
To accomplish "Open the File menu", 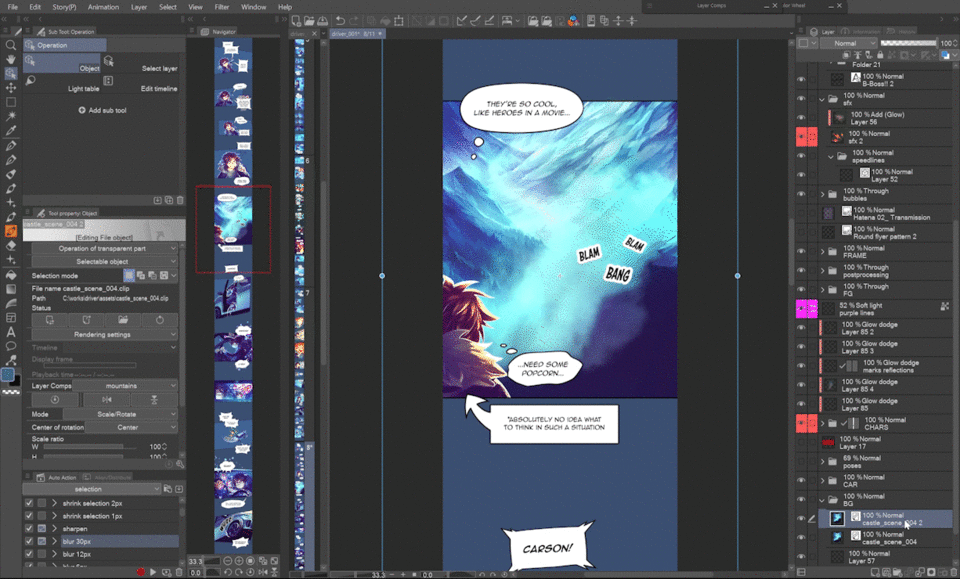I will coord(12,7).
